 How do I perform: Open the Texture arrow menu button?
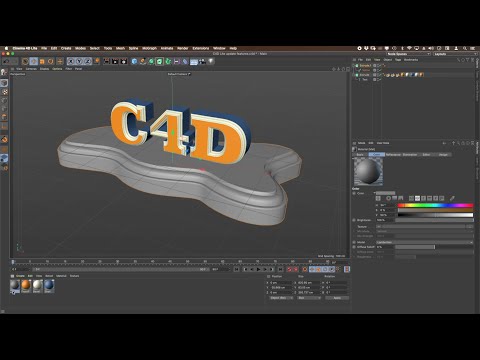point(379,227)
